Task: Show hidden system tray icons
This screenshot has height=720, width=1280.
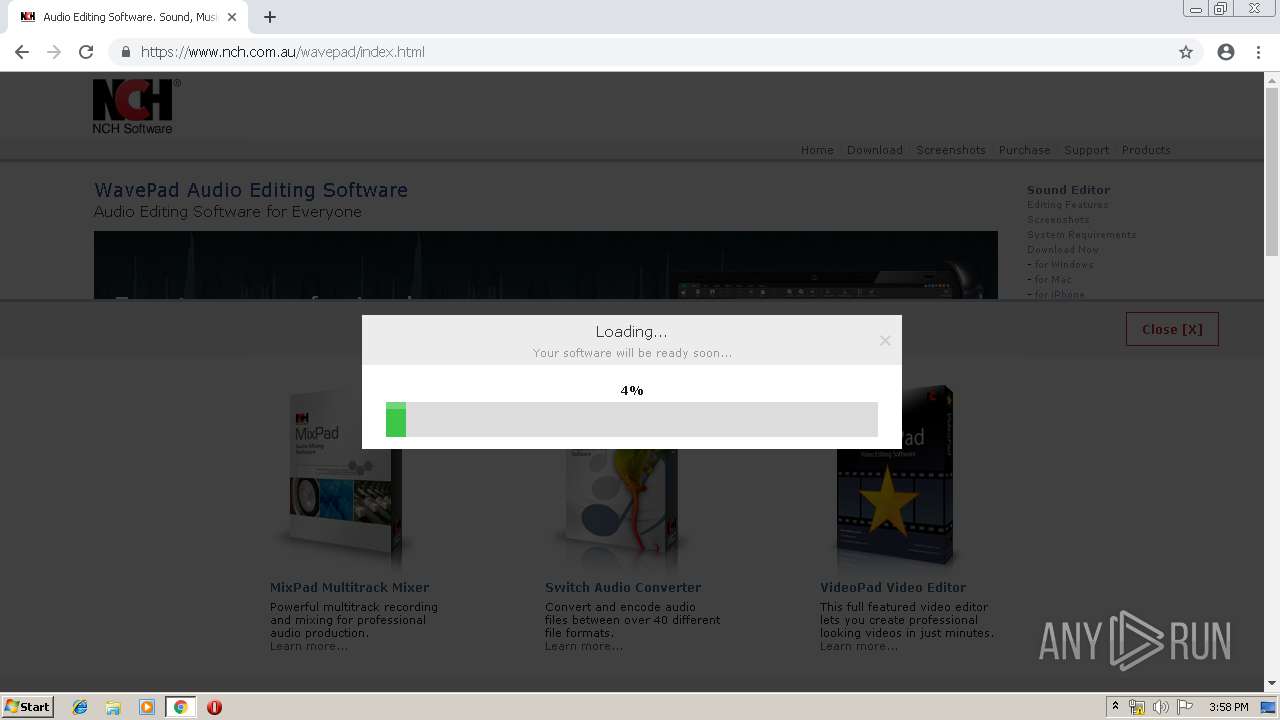Action: [x=1115, y=707]
